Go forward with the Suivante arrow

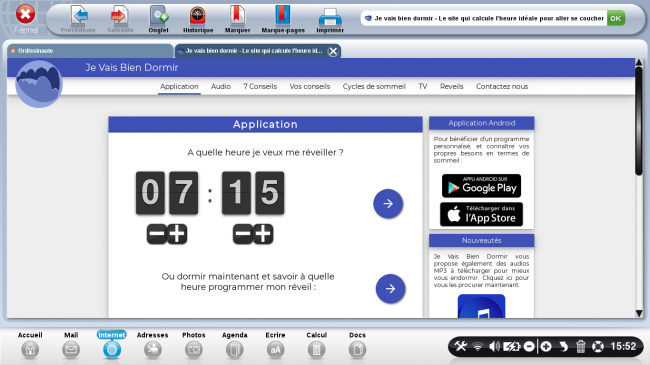pos(120,19)
